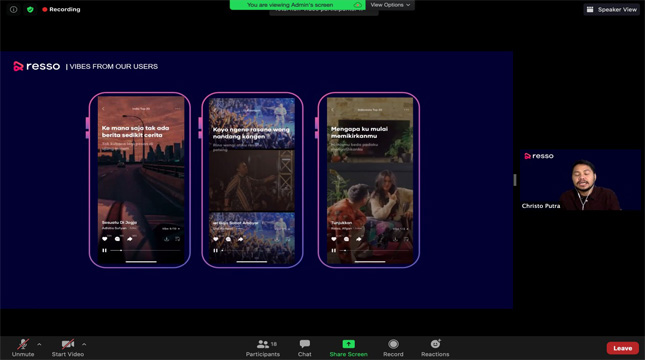Screen dimensions: 645x360
Task: Click the green encryption shield icon
Action: pos(30,9)
